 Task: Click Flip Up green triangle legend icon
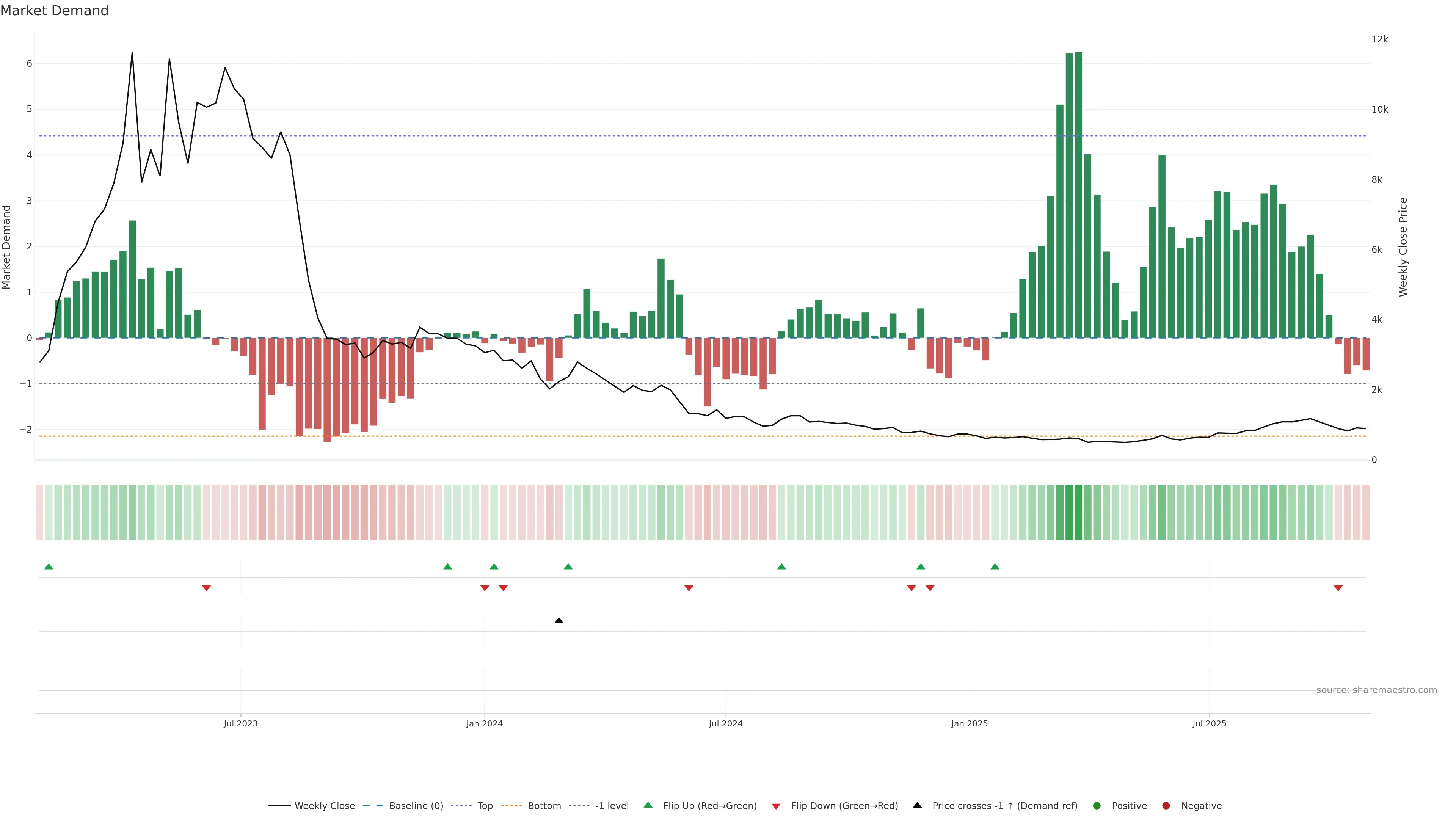[x=648, y=805]
